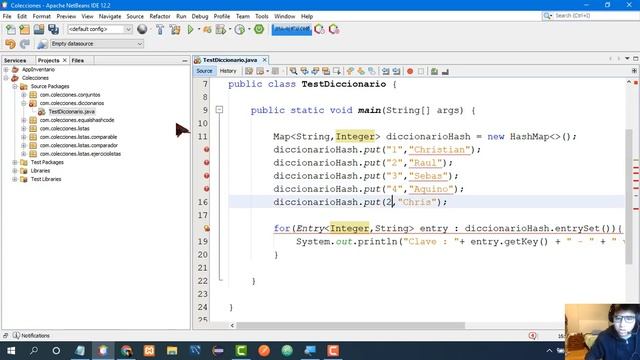Click the Undo arrow icon
The image size is (640, 360).
[10, 44]
